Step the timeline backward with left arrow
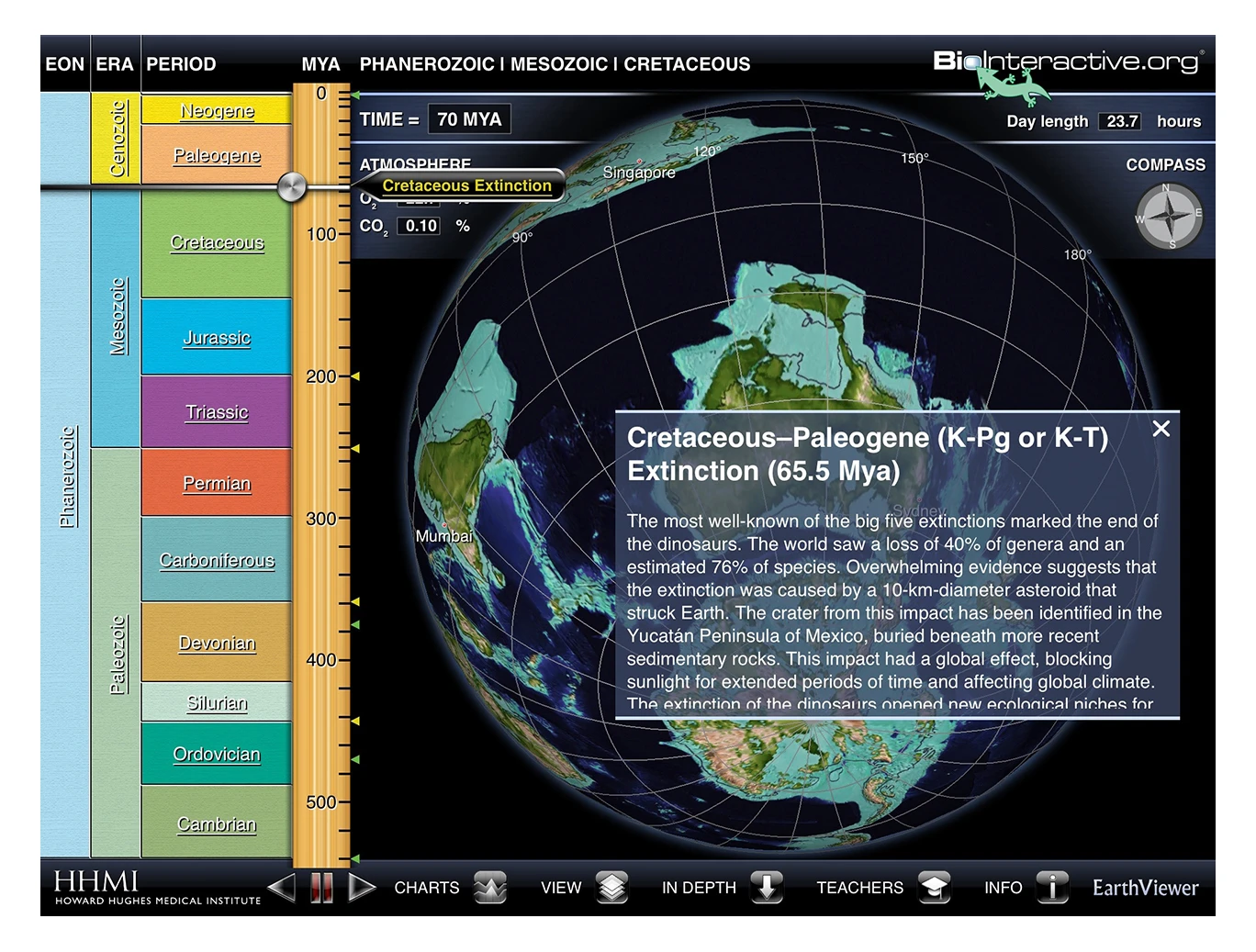1256x952 pixels. point(282,888)
